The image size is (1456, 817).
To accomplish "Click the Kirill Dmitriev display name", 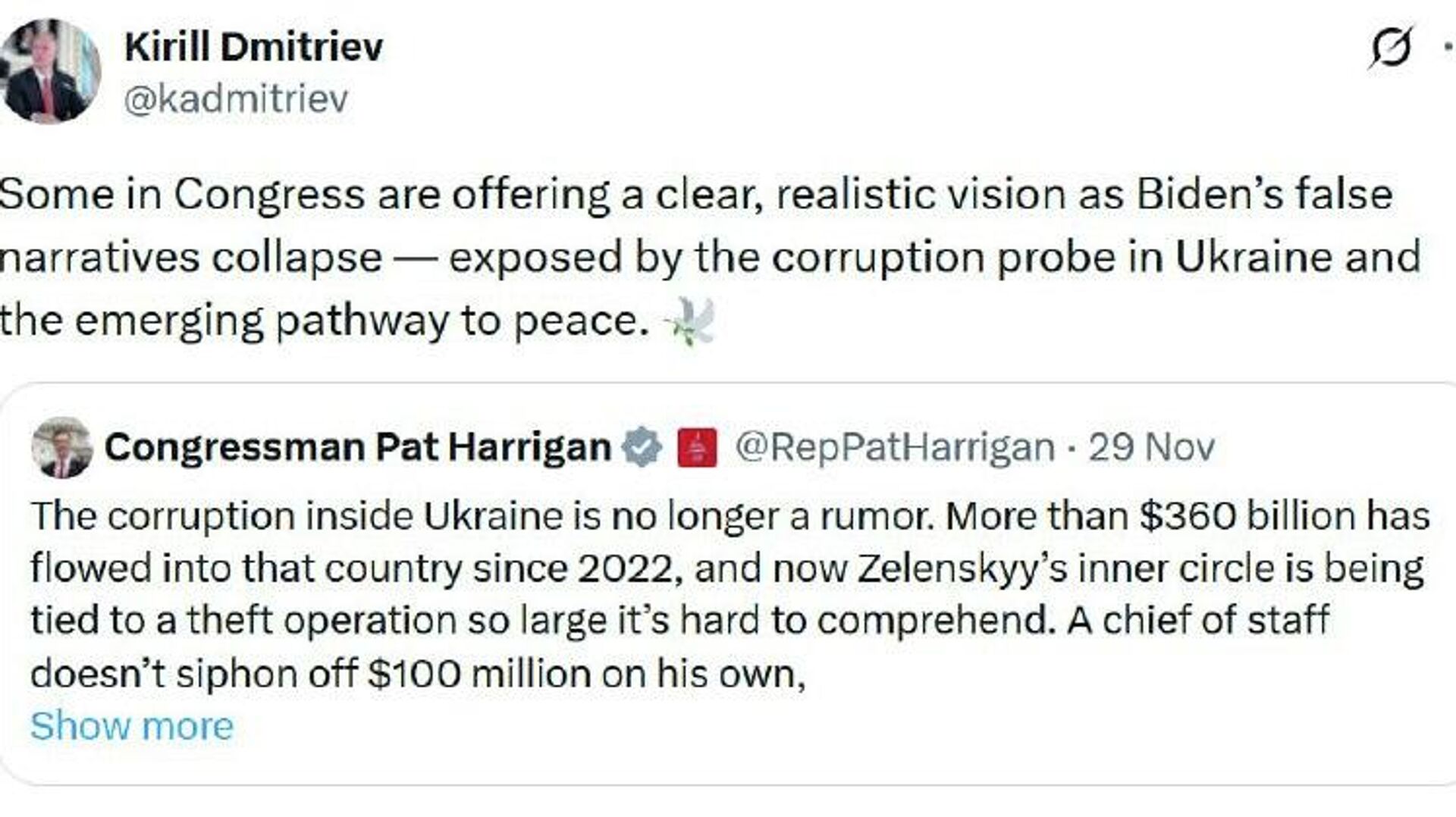I will [253, 48].
